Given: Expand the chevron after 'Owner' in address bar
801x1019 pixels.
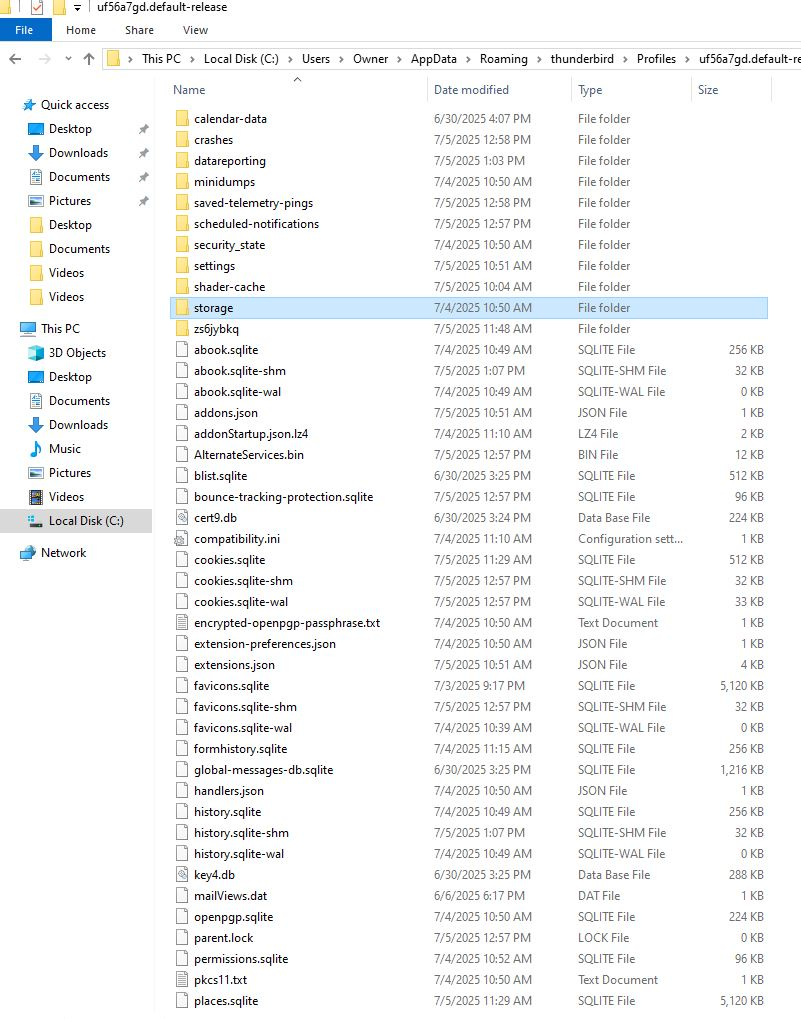Looking at the screenshot, I should click(x=399, y=59).
